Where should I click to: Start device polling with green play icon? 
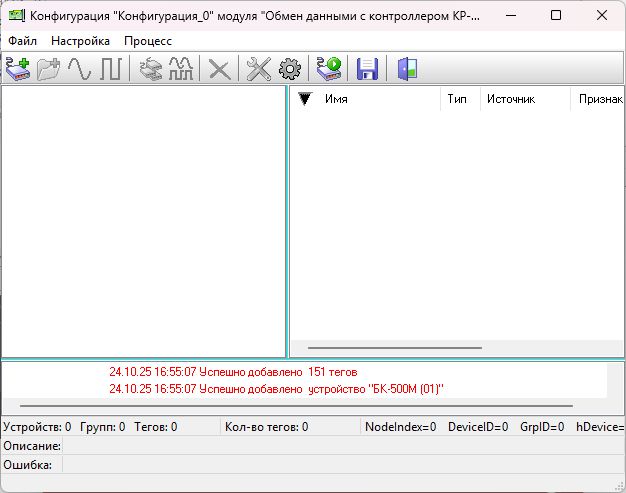(x=329, y=69)
